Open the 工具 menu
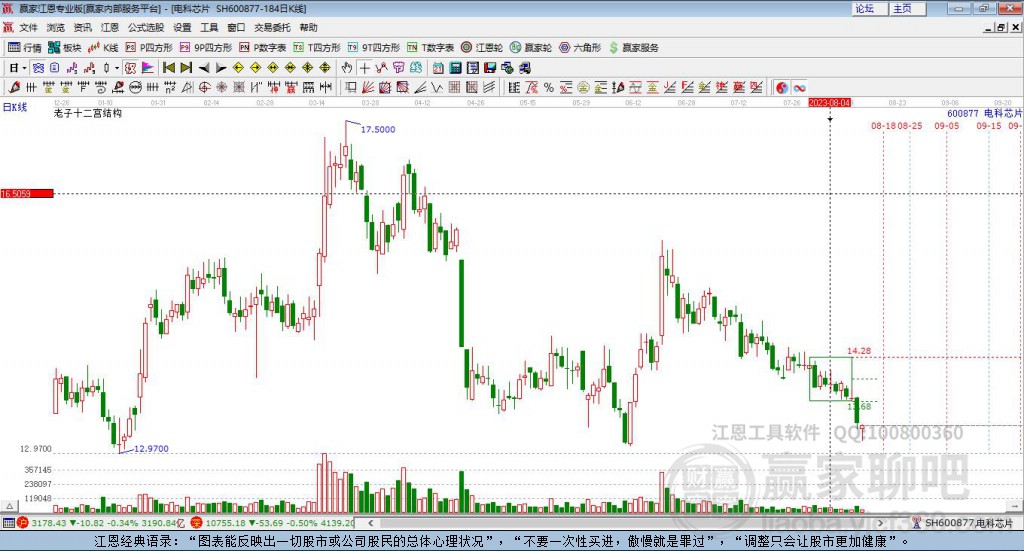 pyautogui.click(x=209, y=27)
